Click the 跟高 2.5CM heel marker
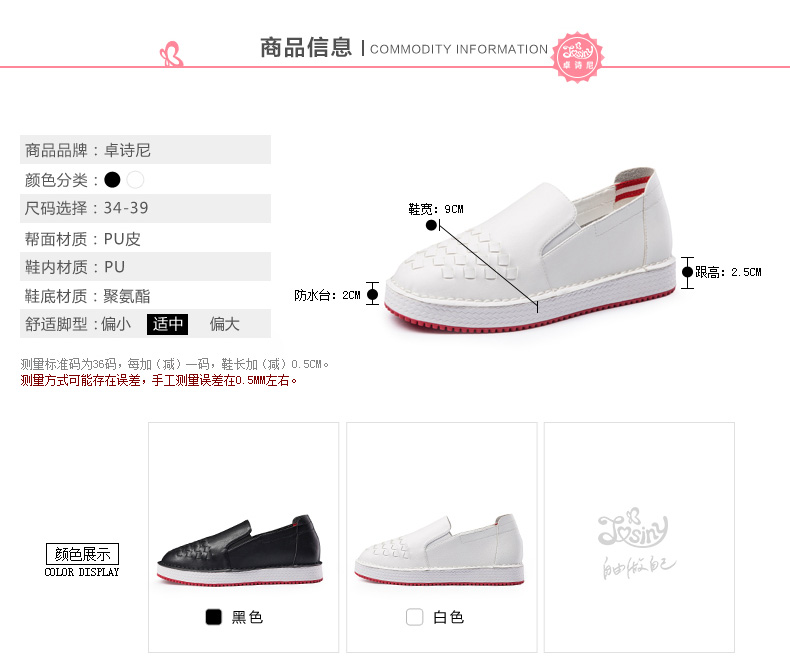Screen dimensions: 790x666 [x=687, y=273]
